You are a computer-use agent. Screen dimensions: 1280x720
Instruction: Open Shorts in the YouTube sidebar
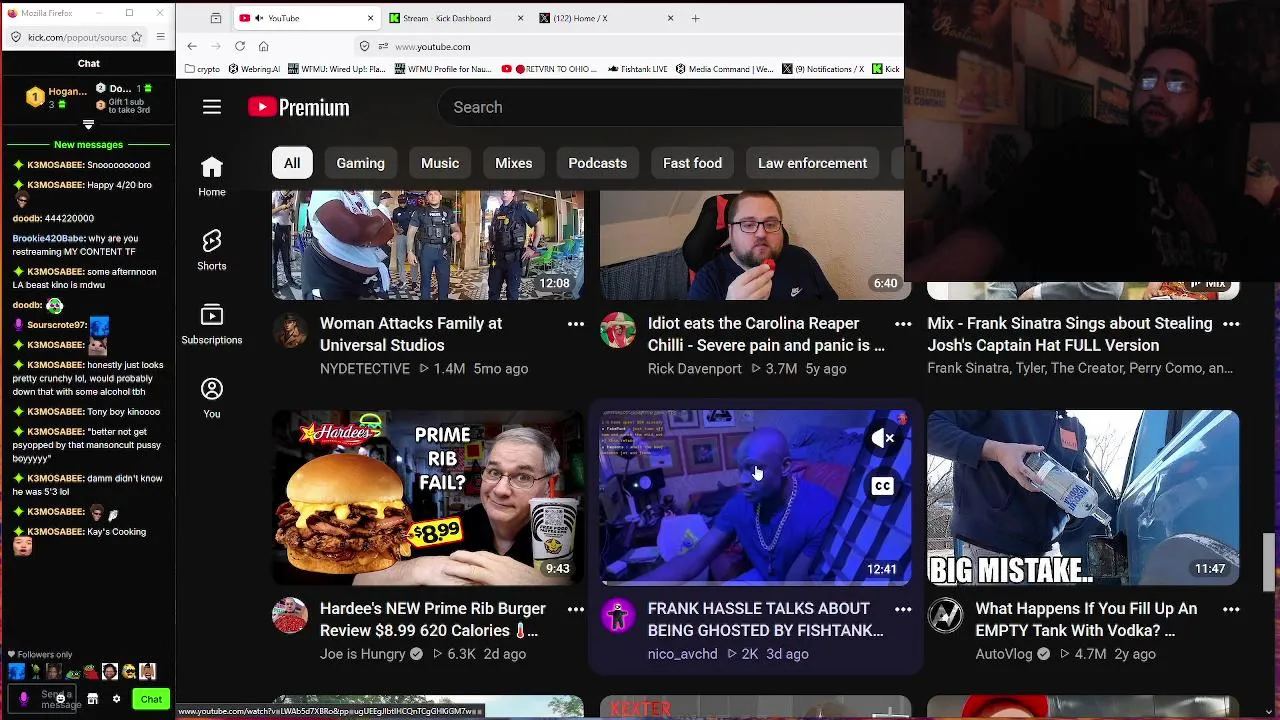212,250
